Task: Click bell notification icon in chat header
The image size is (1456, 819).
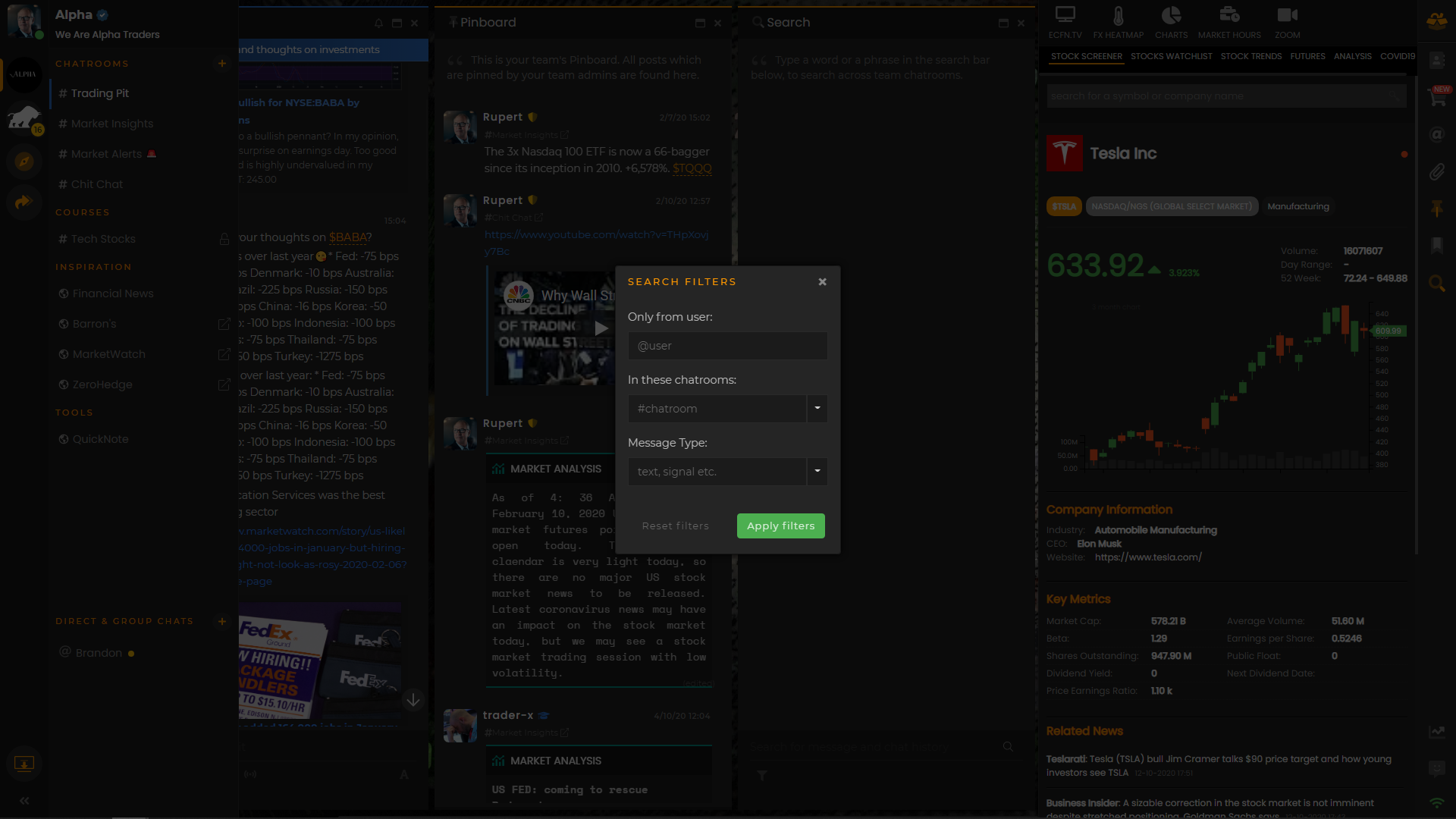Action: [378, 24]
